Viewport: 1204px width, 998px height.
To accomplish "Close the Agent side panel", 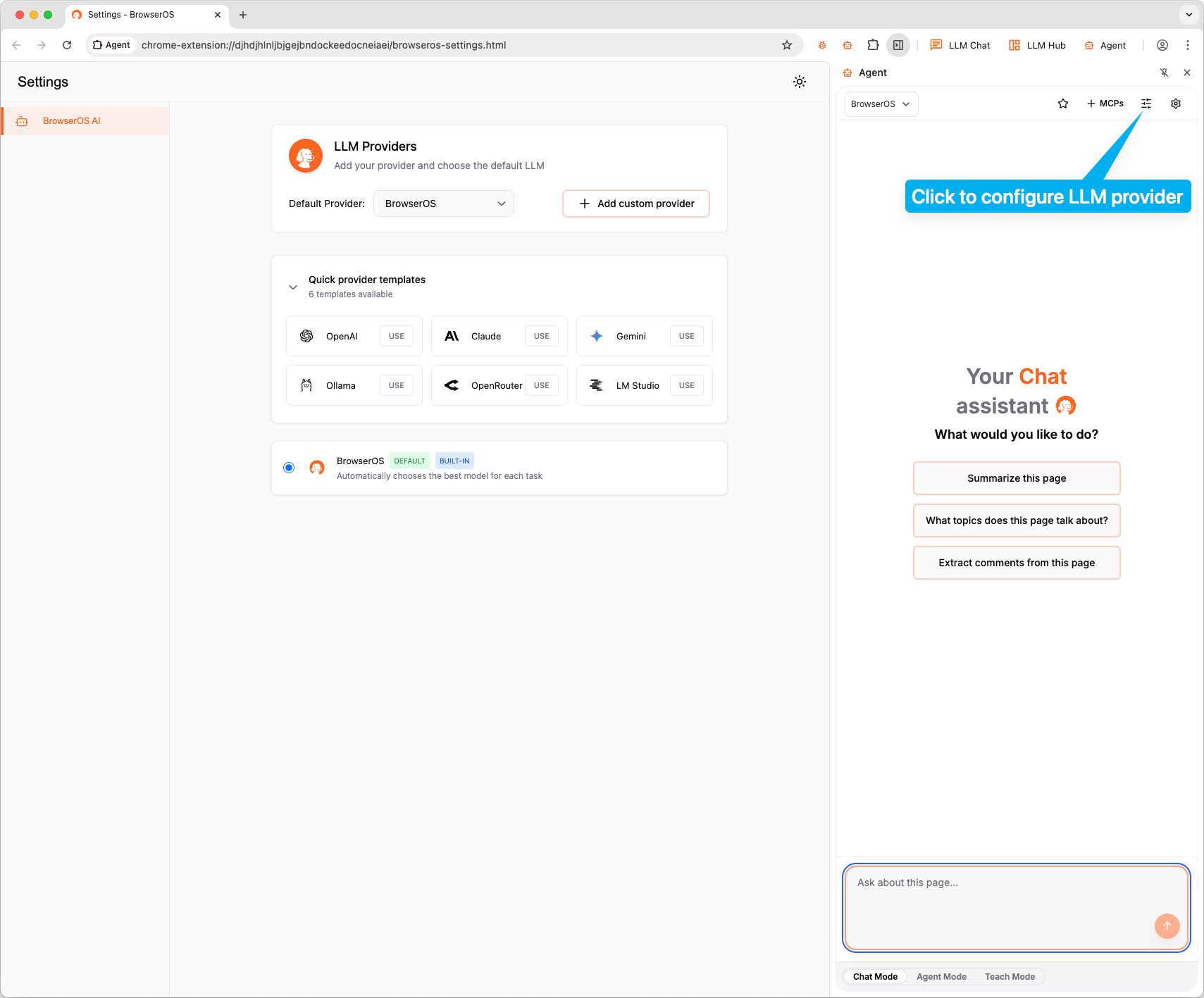I will [1187, 73].
